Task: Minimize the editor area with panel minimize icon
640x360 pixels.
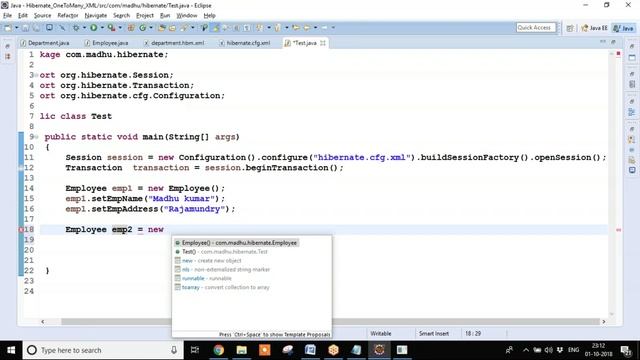Action: [603, 42]
